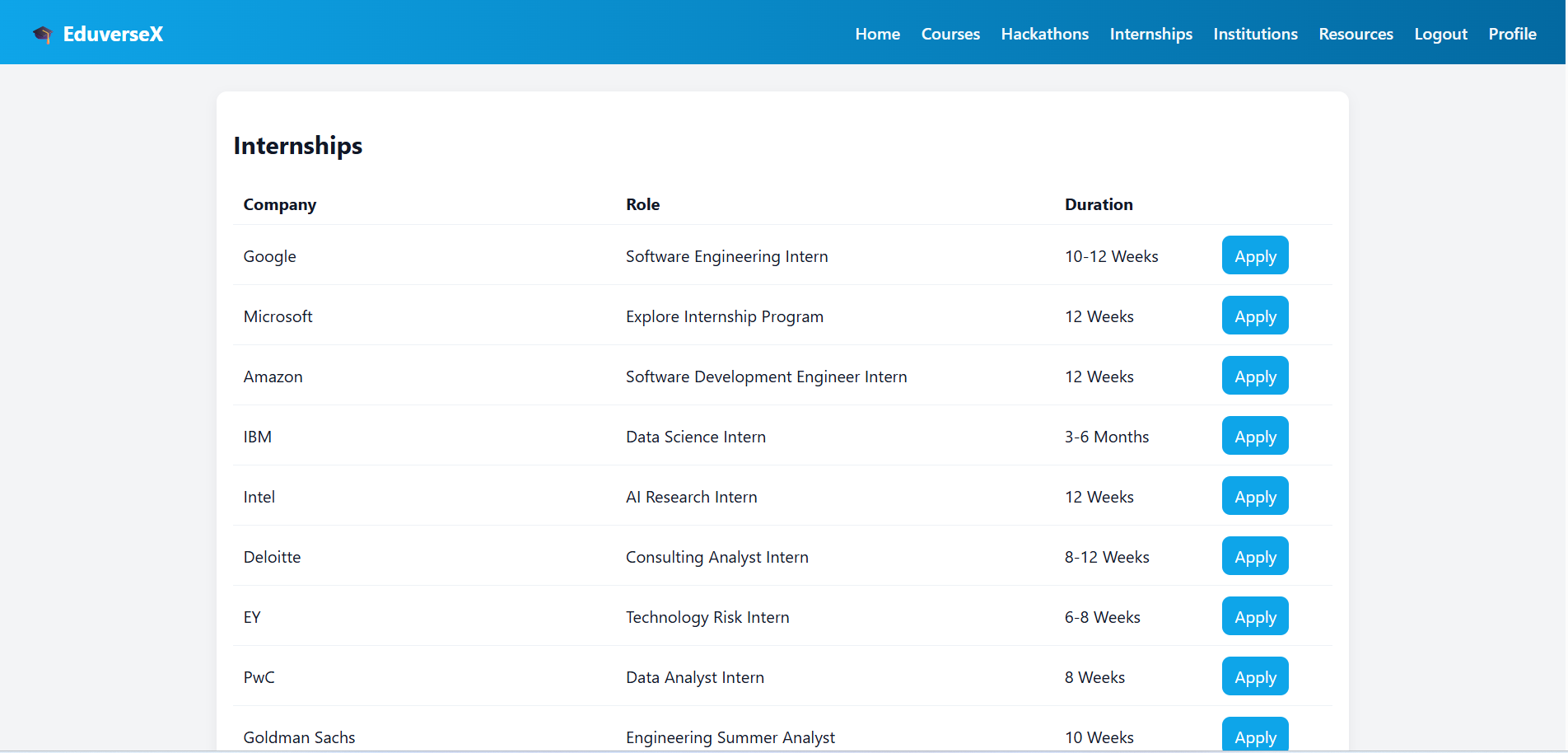The width and height of the screenshot is (1568, 753).
Task: Select the Amazon company cell
Action: [273, 376]
